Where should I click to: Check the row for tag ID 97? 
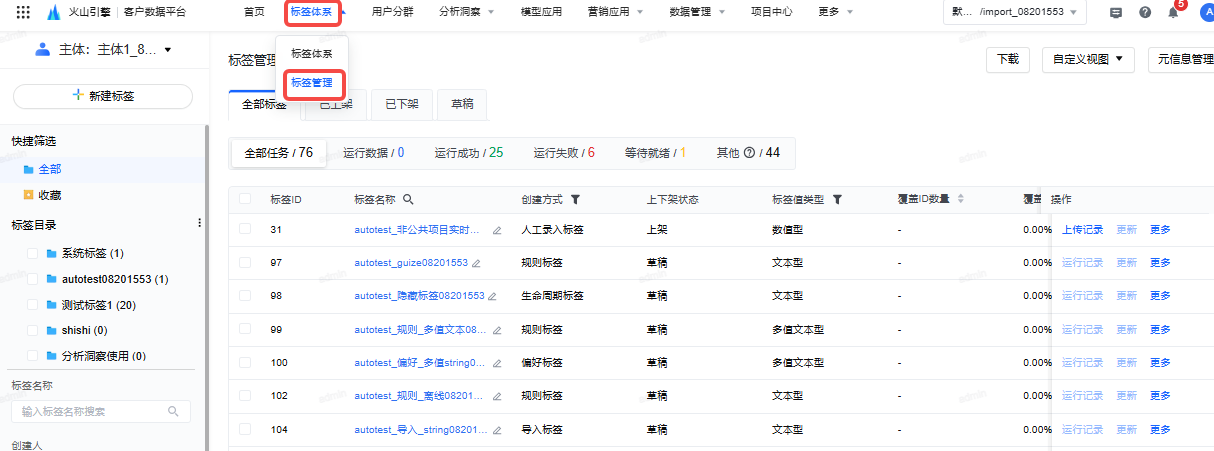tap(245, 262)
